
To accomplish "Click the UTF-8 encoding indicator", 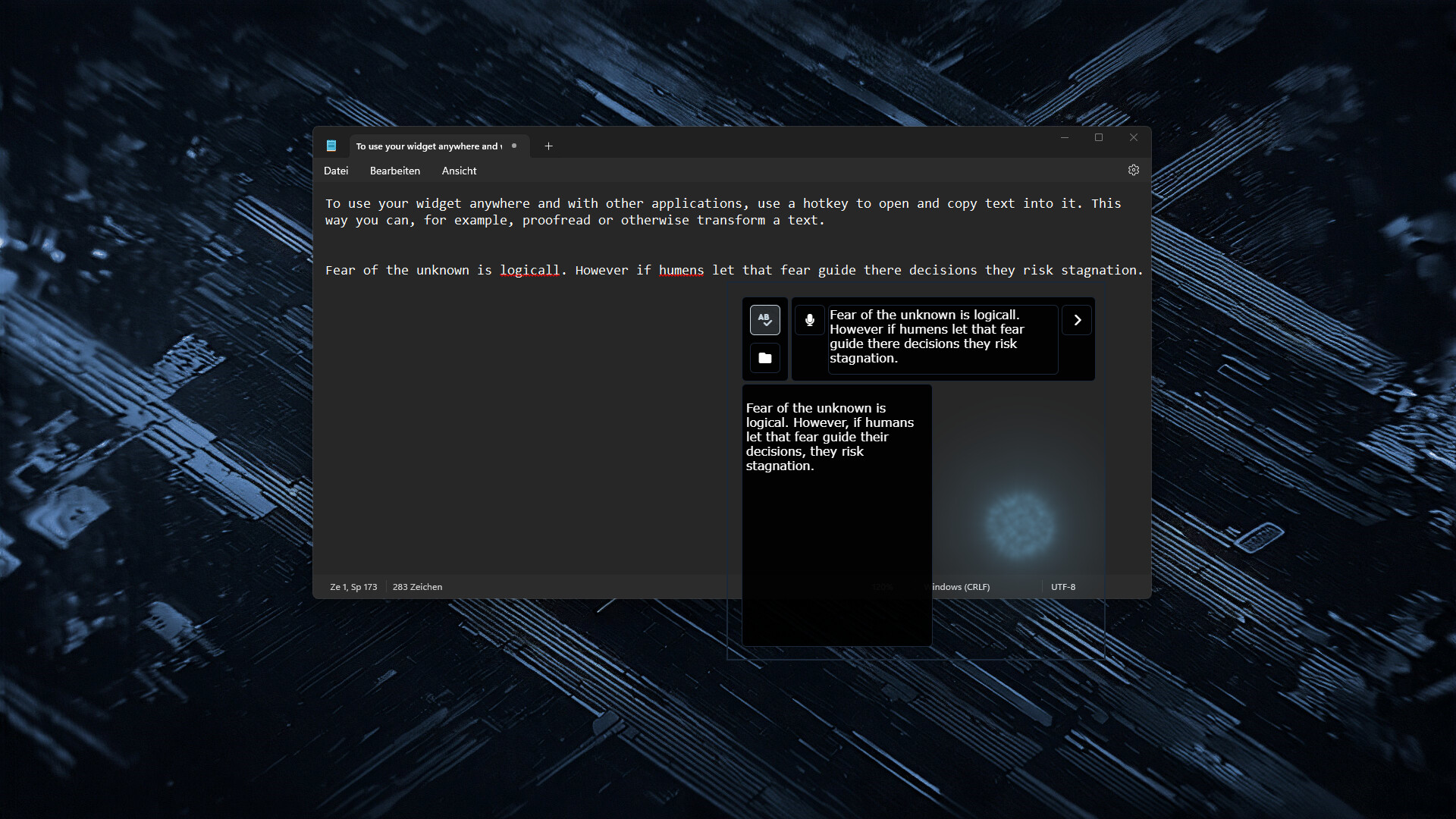I will (x=1064, y=586).
